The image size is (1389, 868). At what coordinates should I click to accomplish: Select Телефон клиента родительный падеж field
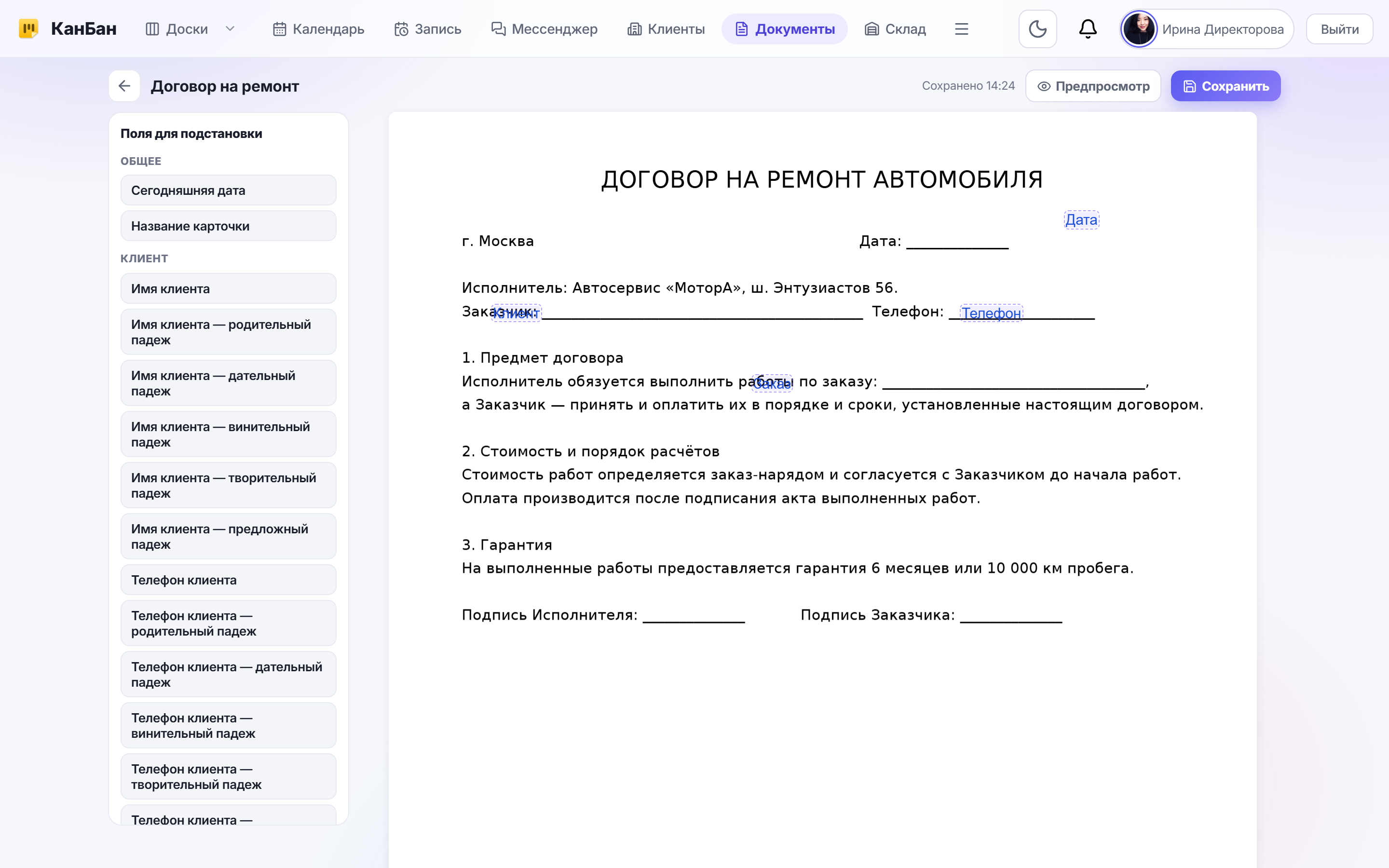[x=229, y=623]
